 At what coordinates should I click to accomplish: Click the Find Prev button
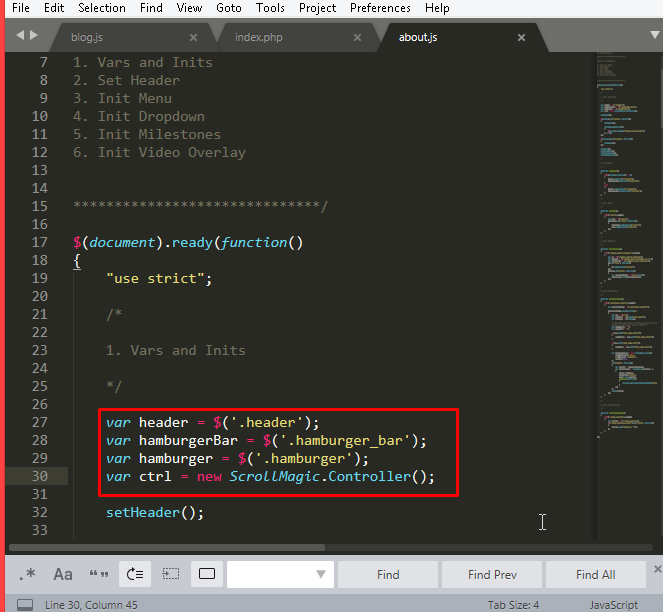tap(492, 574)
